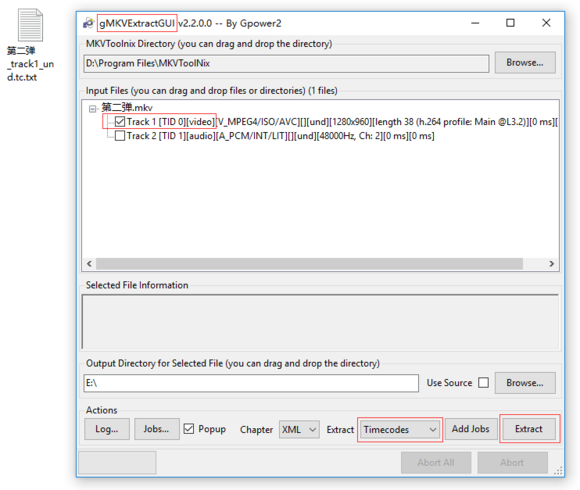This screenshot has height=490, width=580.
Task: Click the scroll left arrow in file list
Action: [89, 264]
